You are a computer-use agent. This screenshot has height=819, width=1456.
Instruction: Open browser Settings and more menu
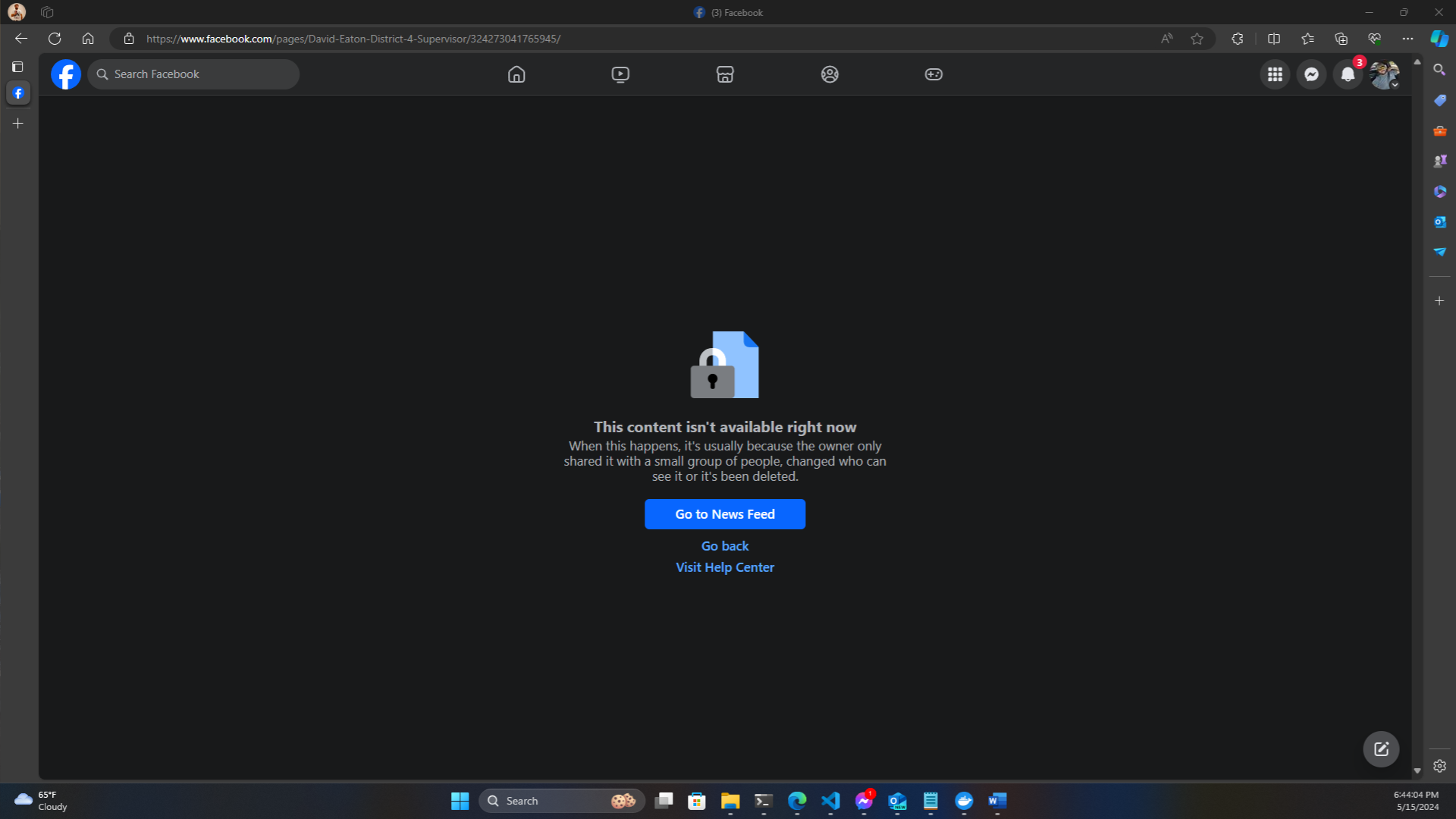pos(1407,39)
